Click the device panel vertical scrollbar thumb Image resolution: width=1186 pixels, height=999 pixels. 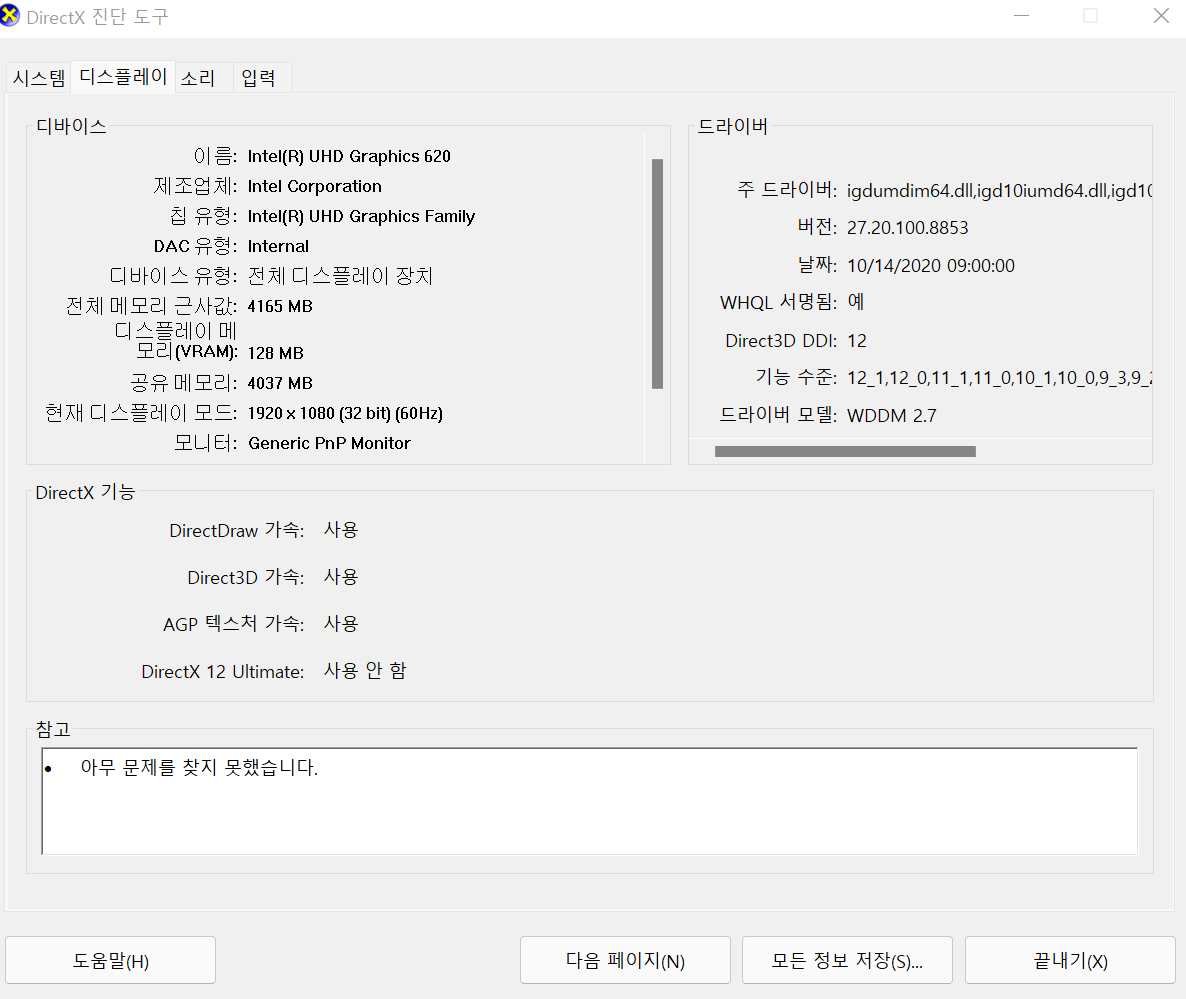pos(657,274)
